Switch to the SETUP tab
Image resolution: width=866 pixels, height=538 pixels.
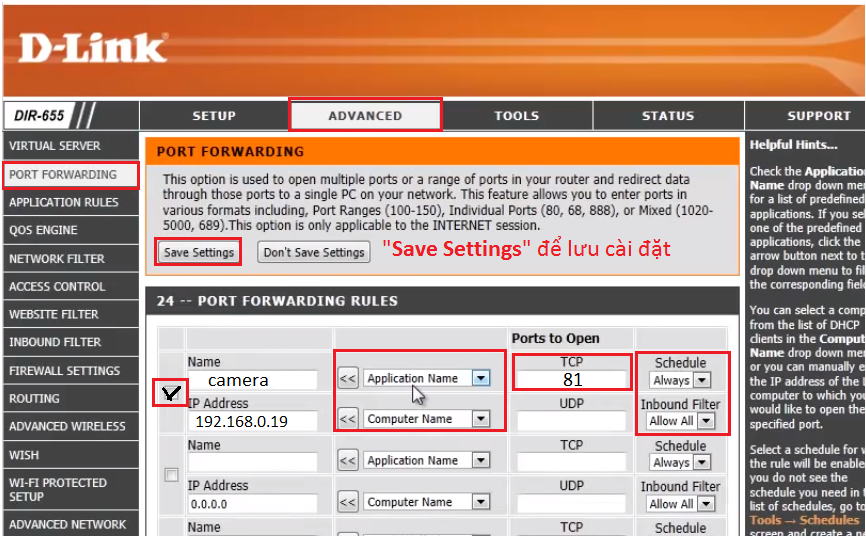(214, 116)
